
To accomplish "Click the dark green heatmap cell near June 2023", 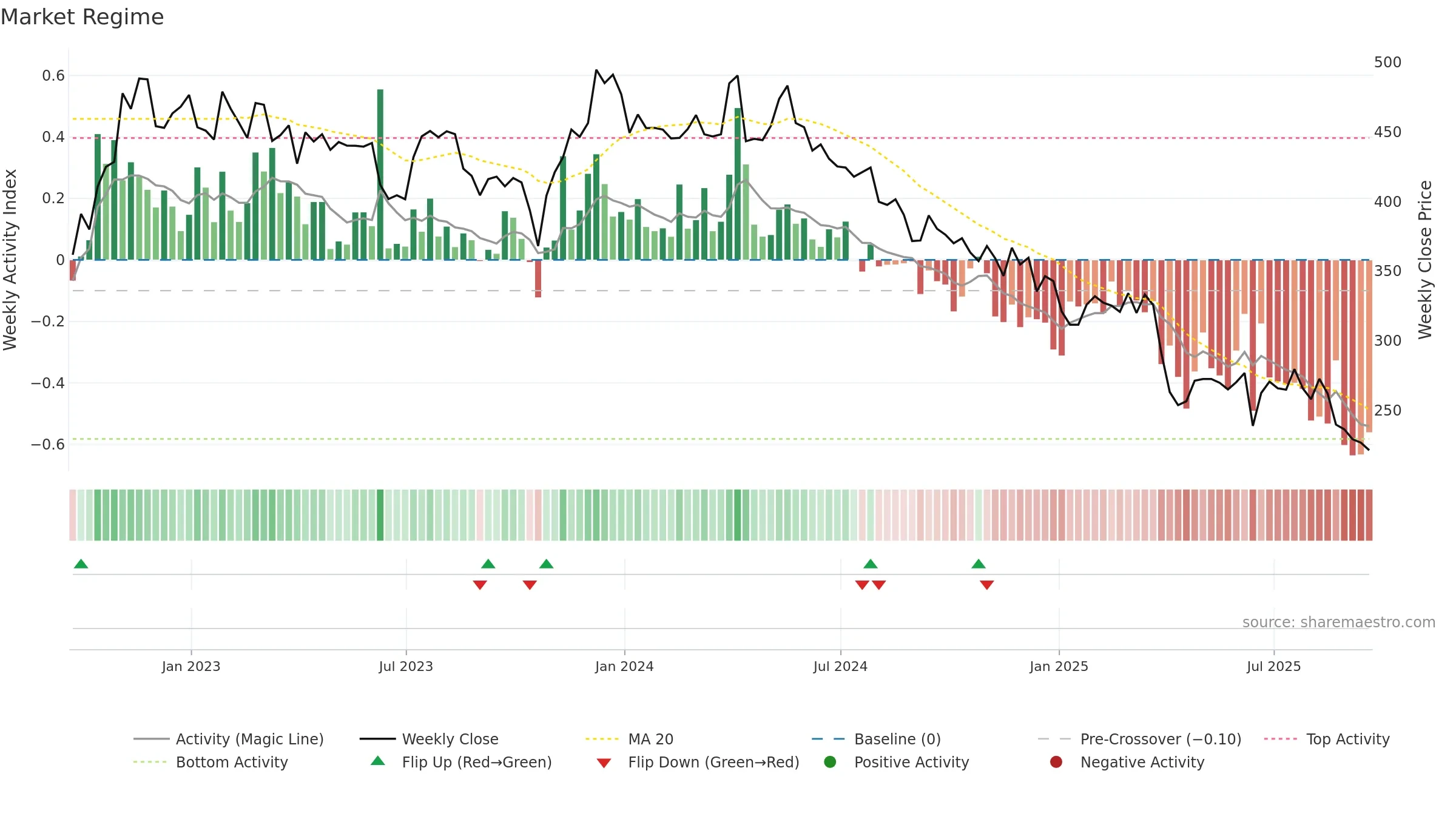I will coord(380,515).
